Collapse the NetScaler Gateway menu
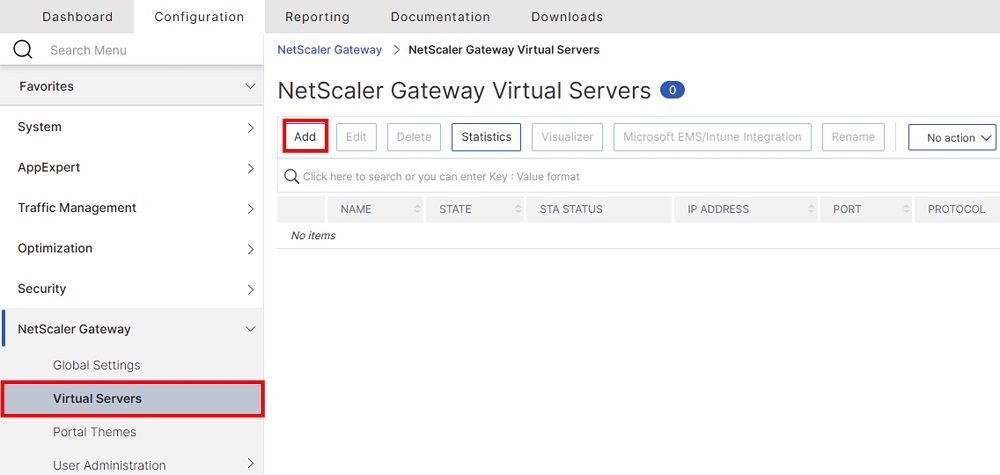Viewport: 1000px width, 475px height. [x=251, y=329]
